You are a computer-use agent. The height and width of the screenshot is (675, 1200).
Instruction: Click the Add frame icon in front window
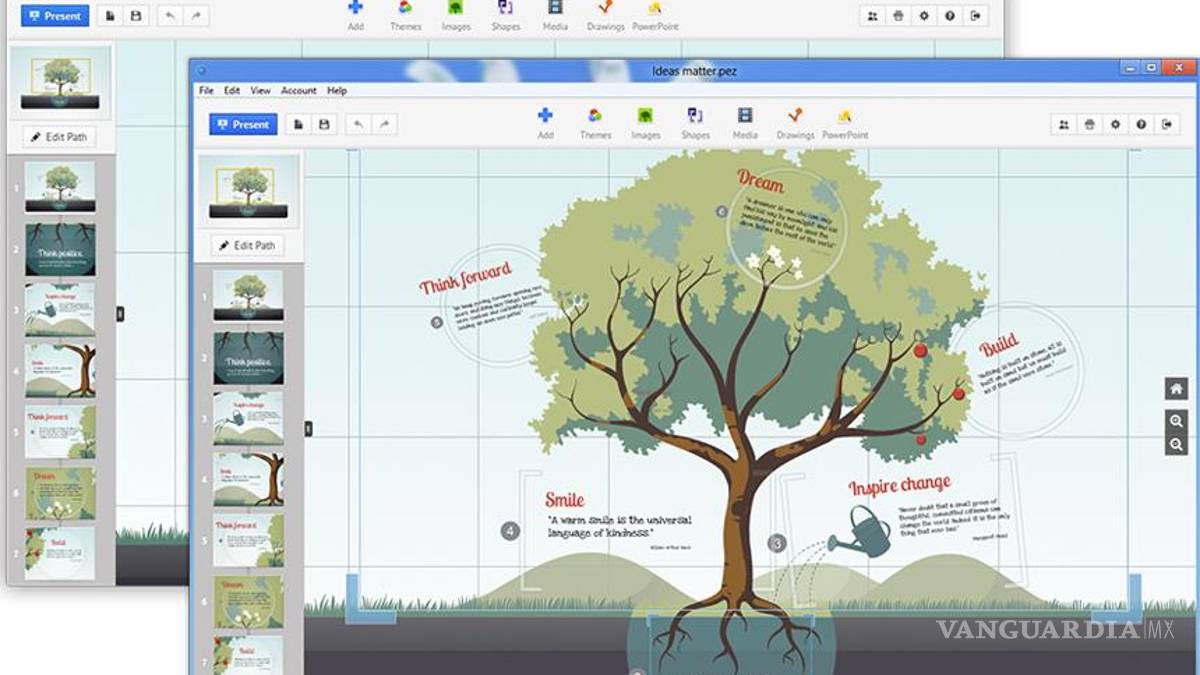pyautogui.click(x=545, y=116)
